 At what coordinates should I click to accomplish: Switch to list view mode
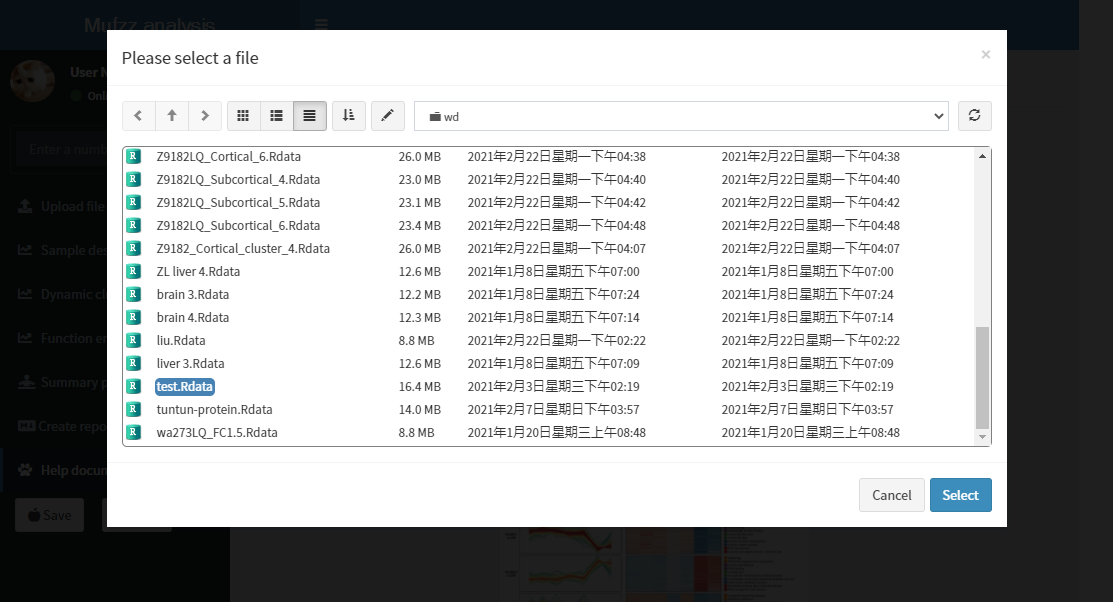pos(276,116)
